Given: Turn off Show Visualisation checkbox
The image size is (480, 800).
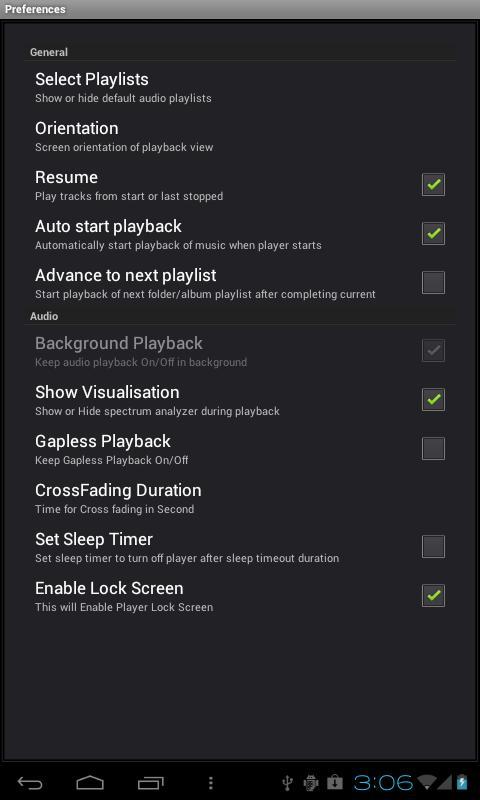Looking at the screenshot, I should pyautogui.click(x=433, y=399).
